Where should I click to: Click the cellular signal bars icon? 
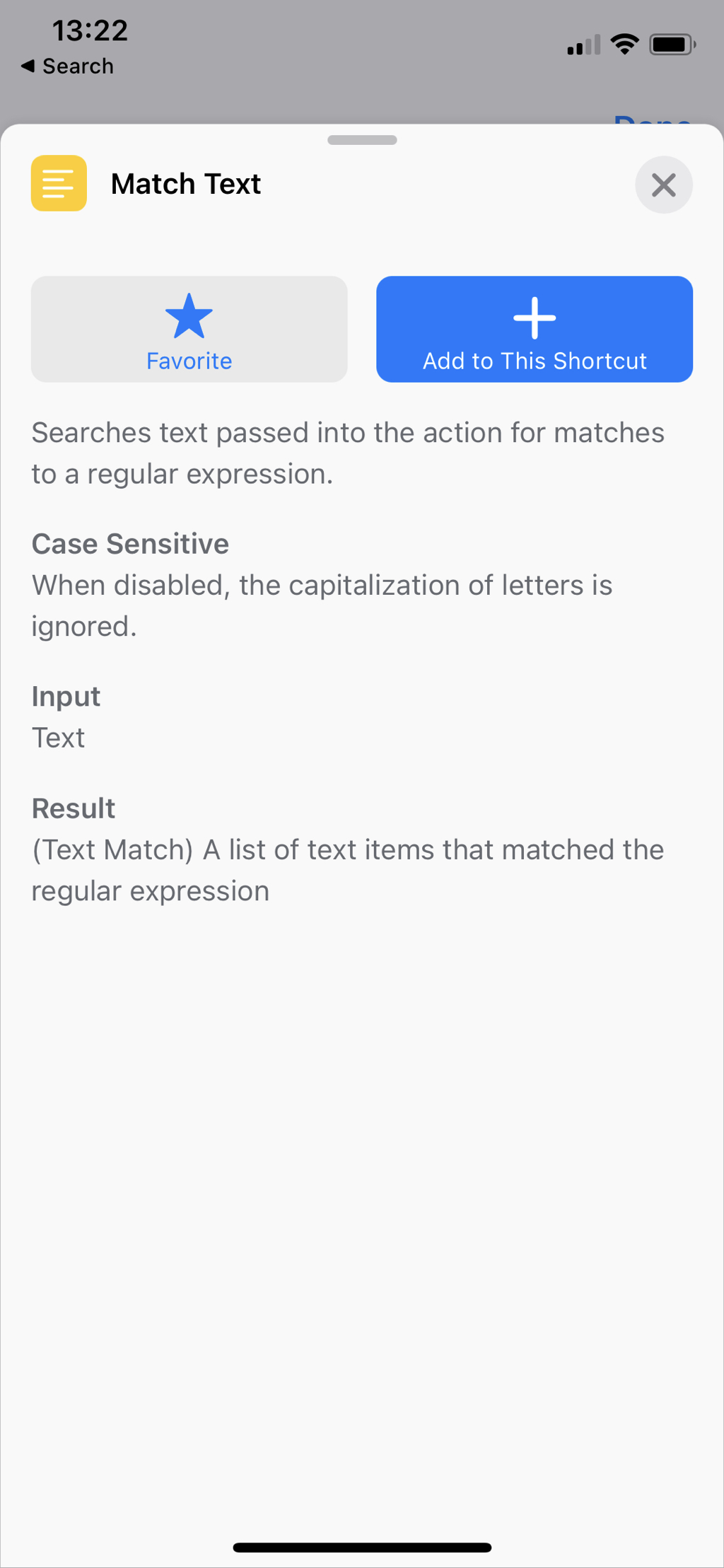[583, 45]
